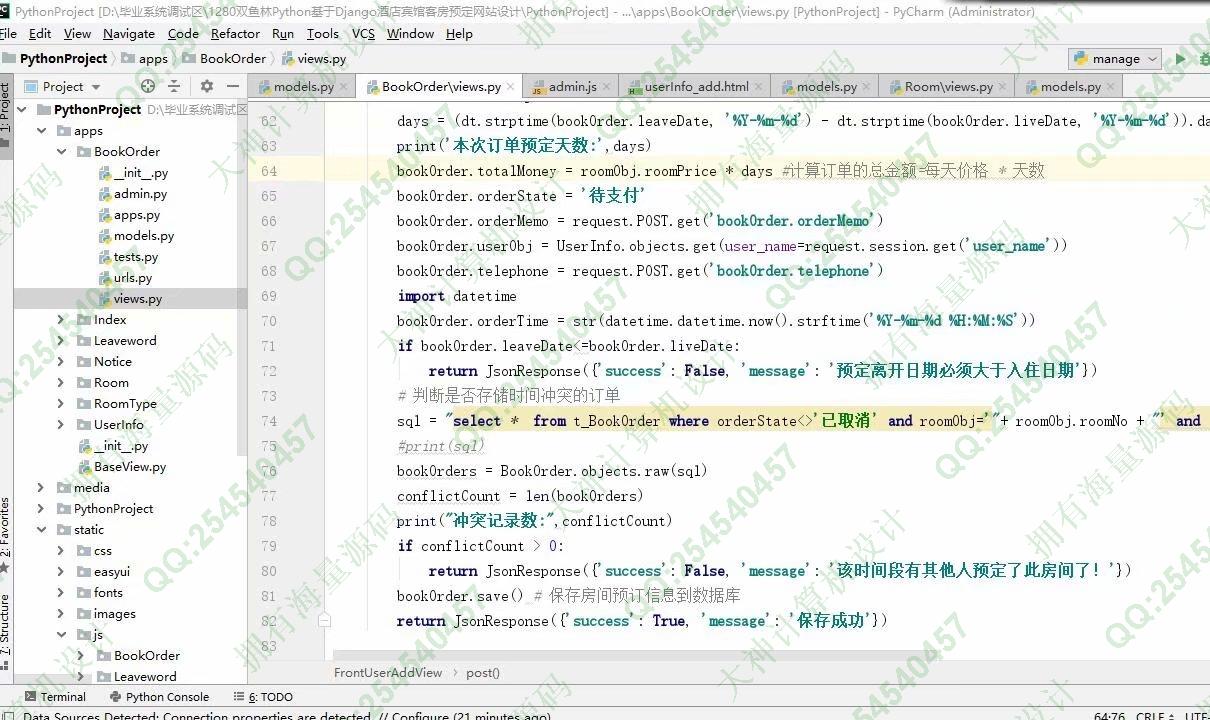This screenshot has width=1210, height=720.
Task: Click the locate current file target icon
Action: coord(148,86)
